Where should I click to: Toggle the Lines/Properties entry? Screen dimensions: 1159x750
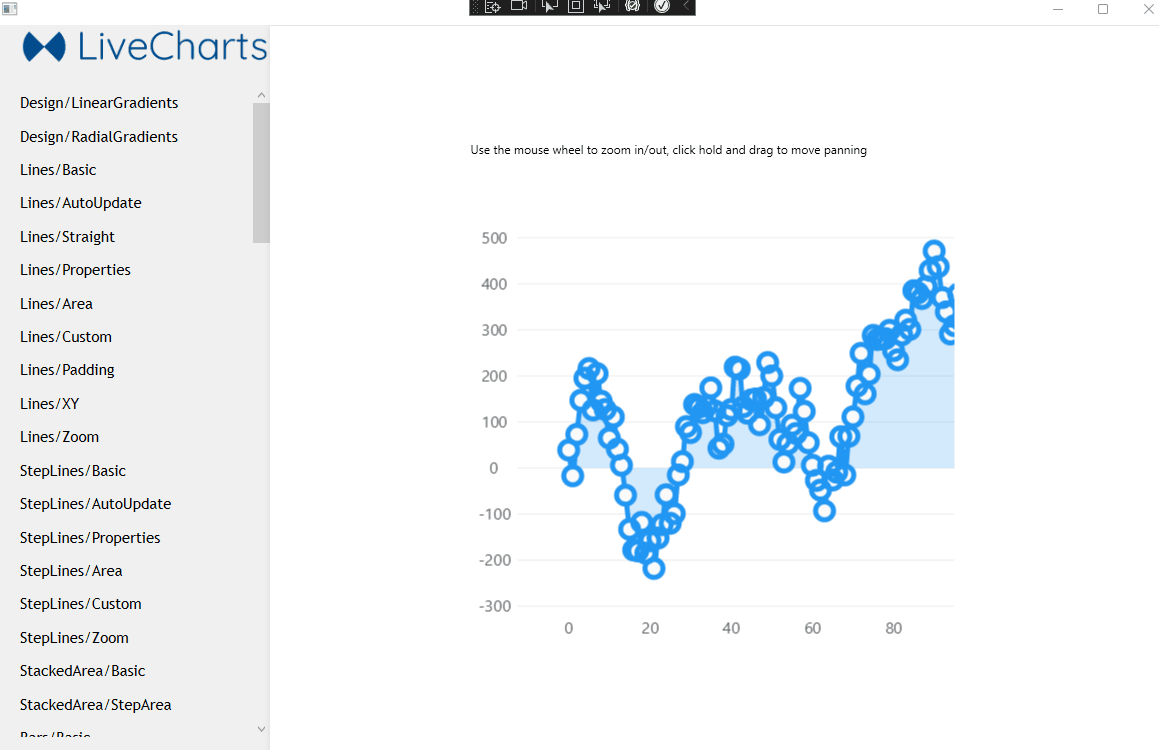(75, 269)
